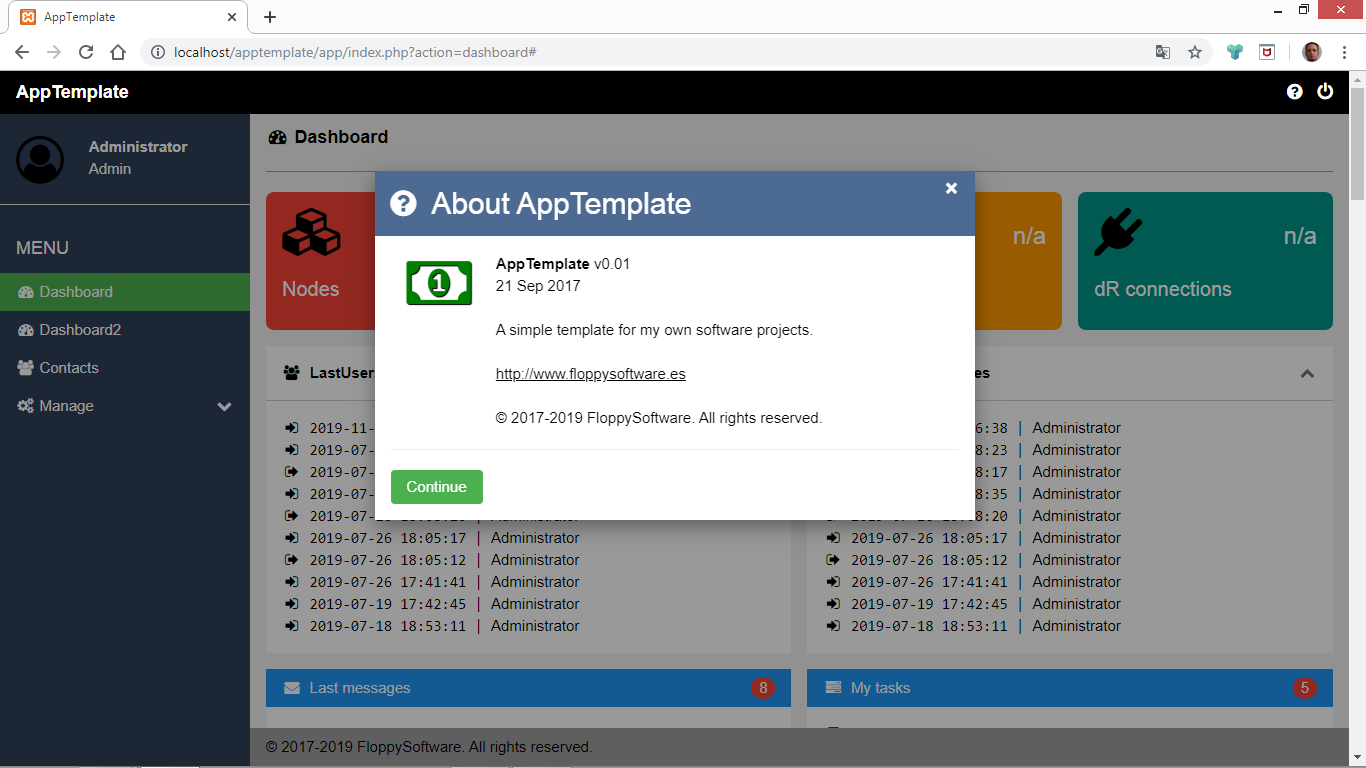The width and height of the screenshot is (1366, 768).
Task: Open the dR connections card
Action: [x=1205, y=261]
